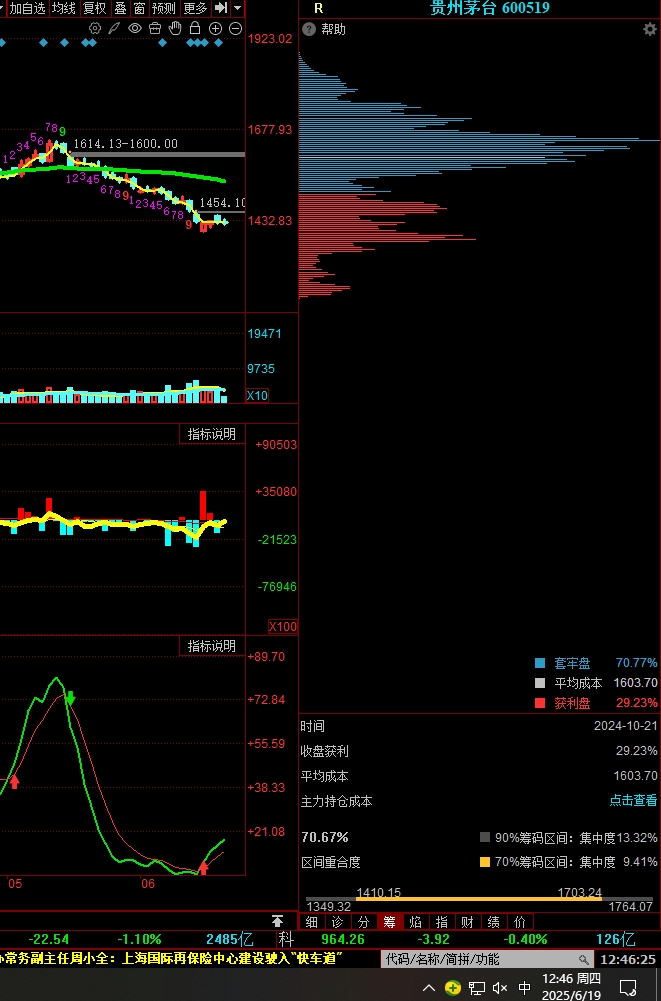The width and height of the screenshot is (661, 1001).
Task: Switch to the 焰 tab
Action: [415, 921]
